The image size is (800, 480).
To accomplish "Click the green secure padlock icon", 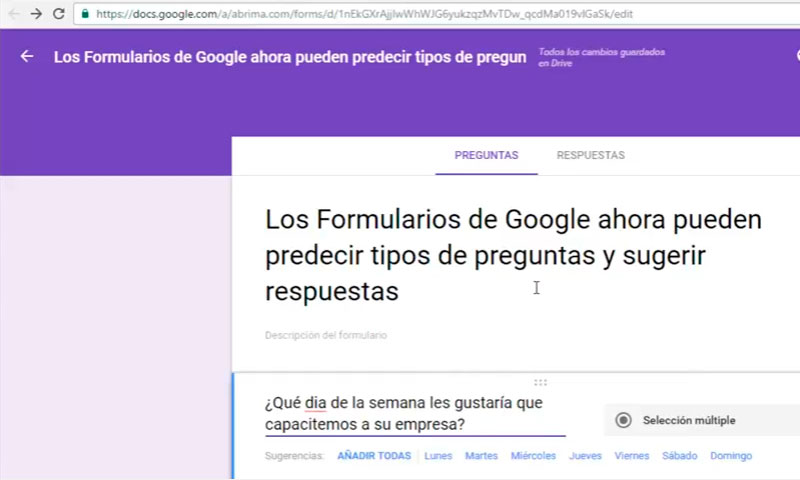I will click(x=85, y=14).
